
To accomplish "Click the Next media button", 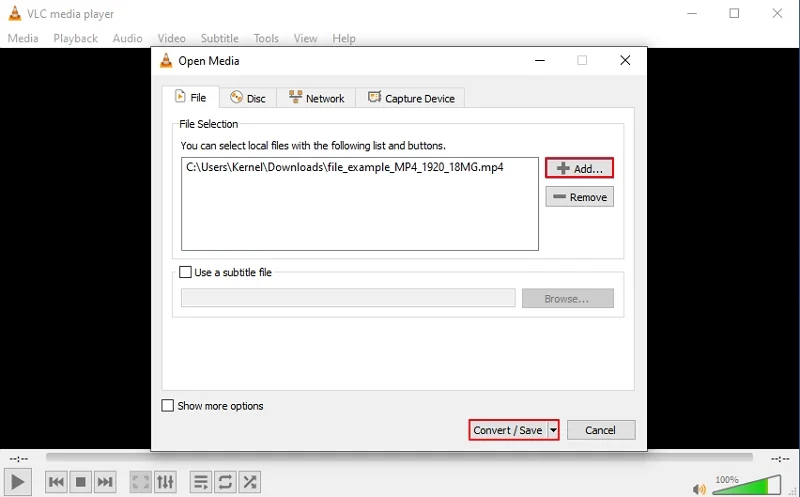I will point(105,482).
